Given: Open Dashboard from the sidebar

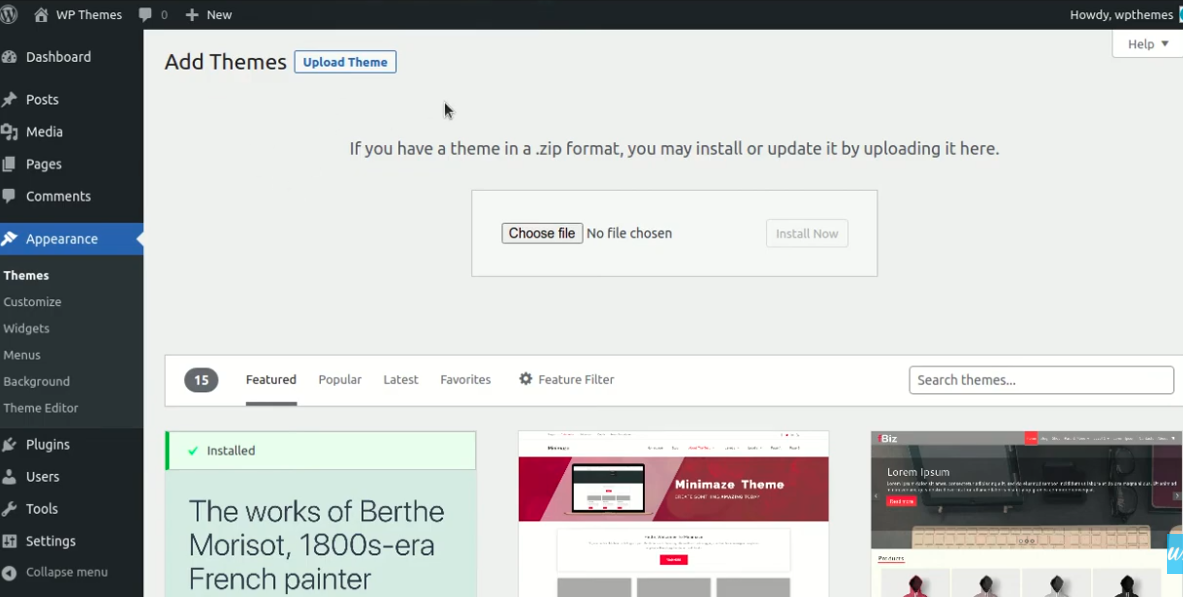Looking at the screenshot, I should [x=58, y=57].
